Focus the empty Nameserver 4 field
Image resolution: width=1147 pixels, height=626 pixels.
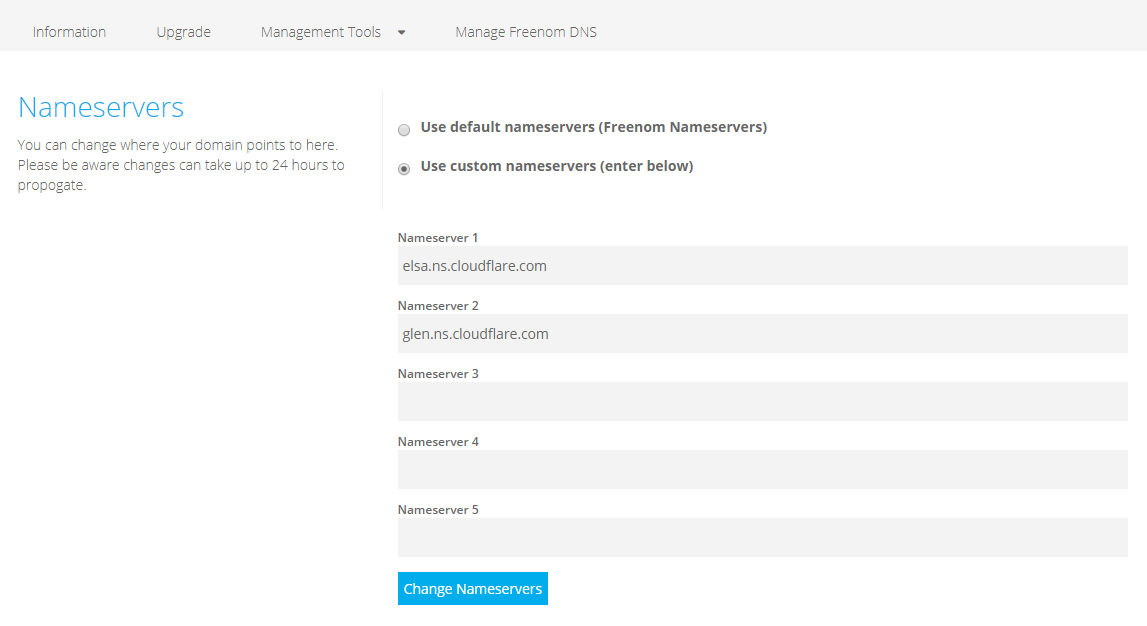pyautogui.click(x=762, y=470)
